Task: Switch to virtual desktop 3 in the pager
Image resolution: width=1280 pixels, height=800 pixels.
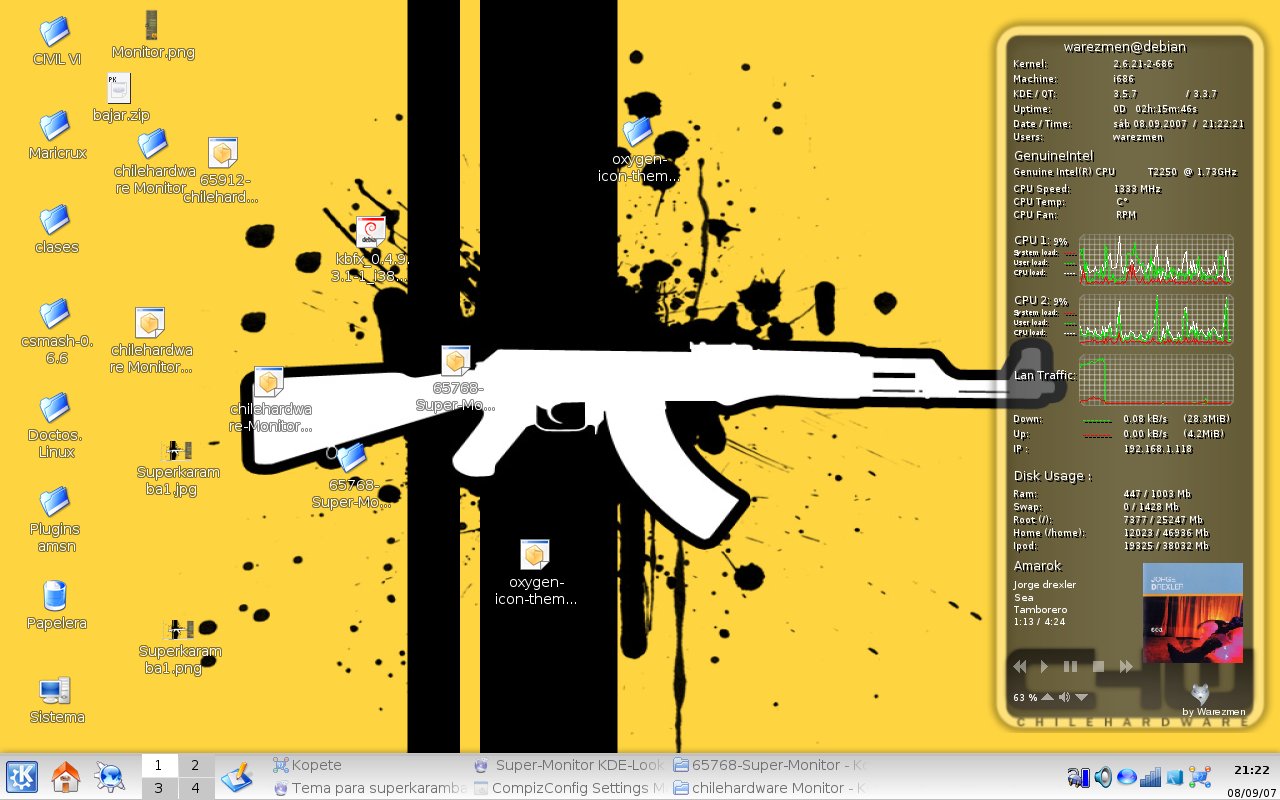Action: click(159, 788)
